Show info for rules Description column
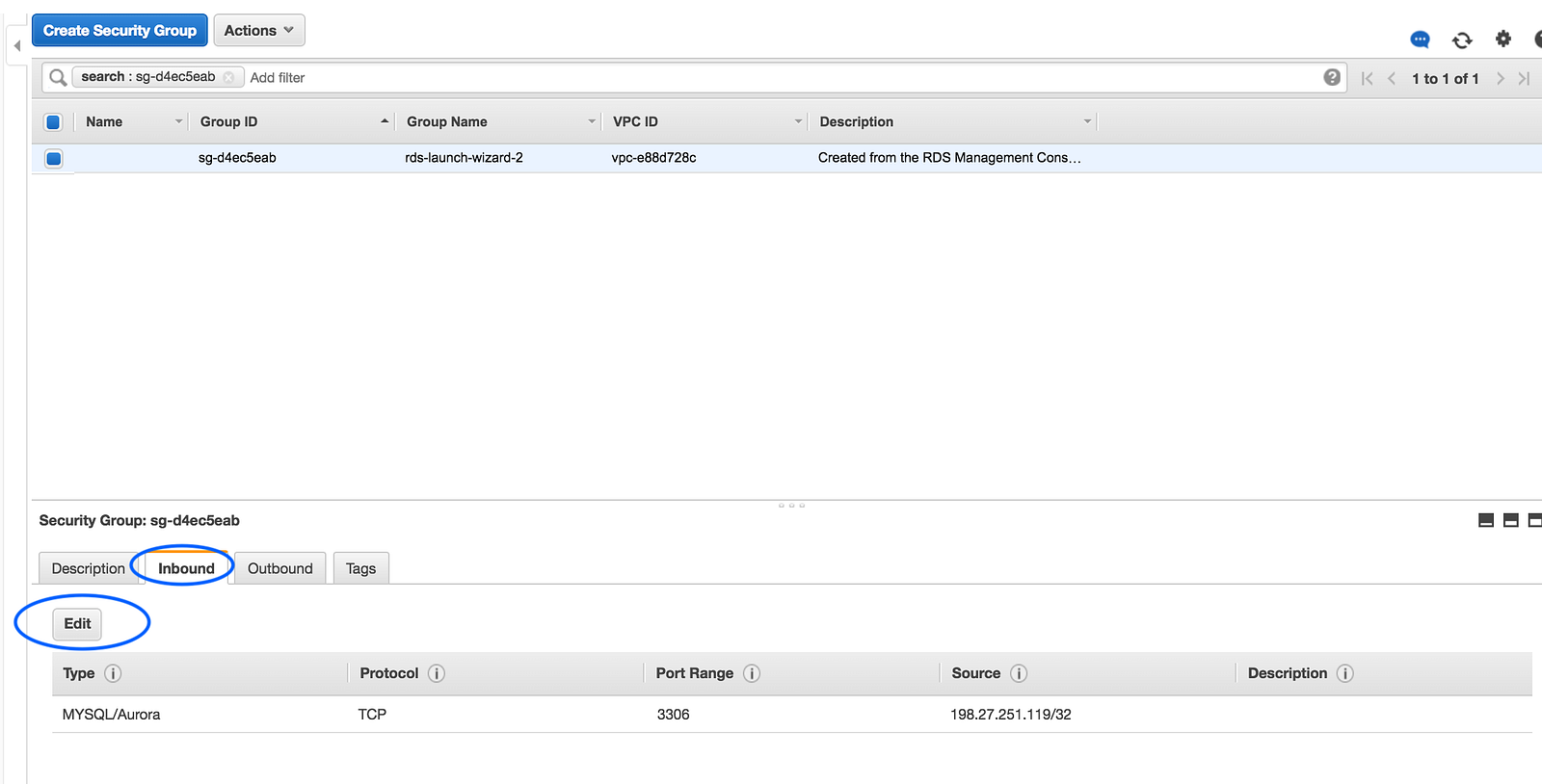This screenshot has width=1542, height=784. (x=1345, y=673)
